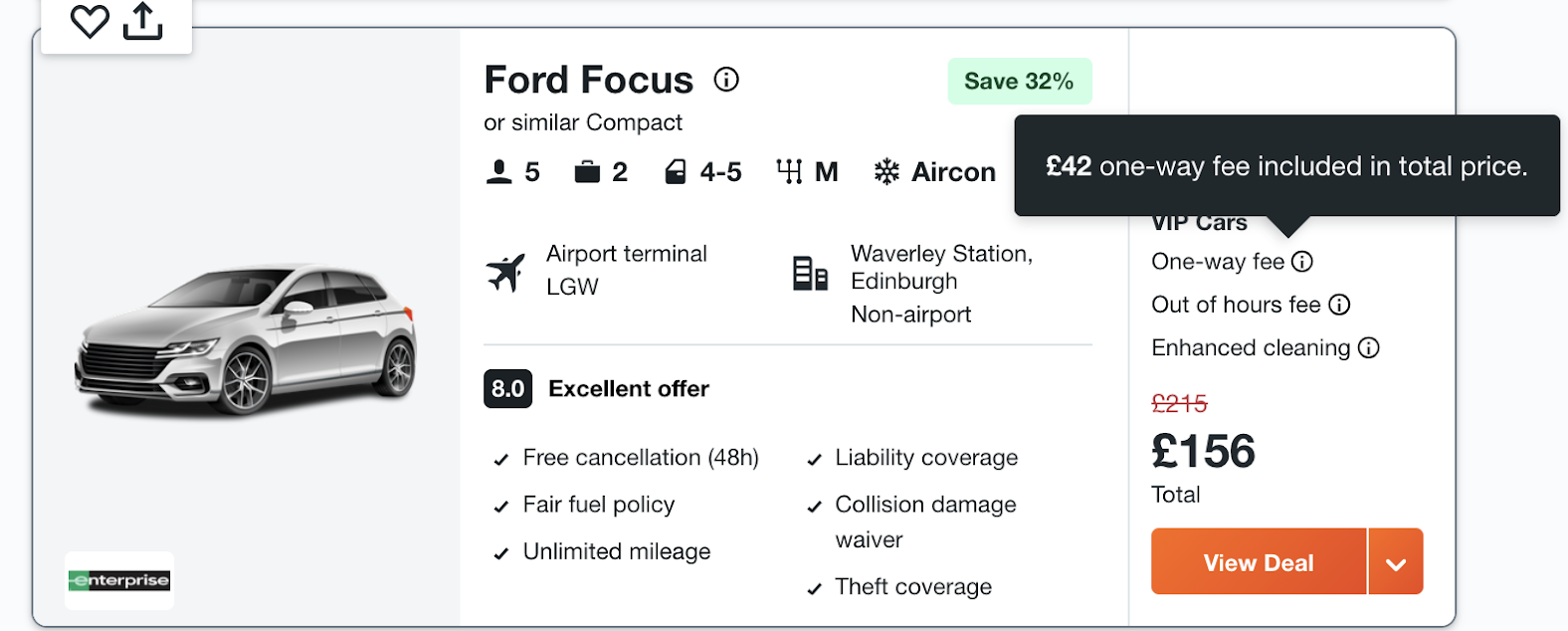
Task: Click the Ford Focus title
Action: pos(588,80)
